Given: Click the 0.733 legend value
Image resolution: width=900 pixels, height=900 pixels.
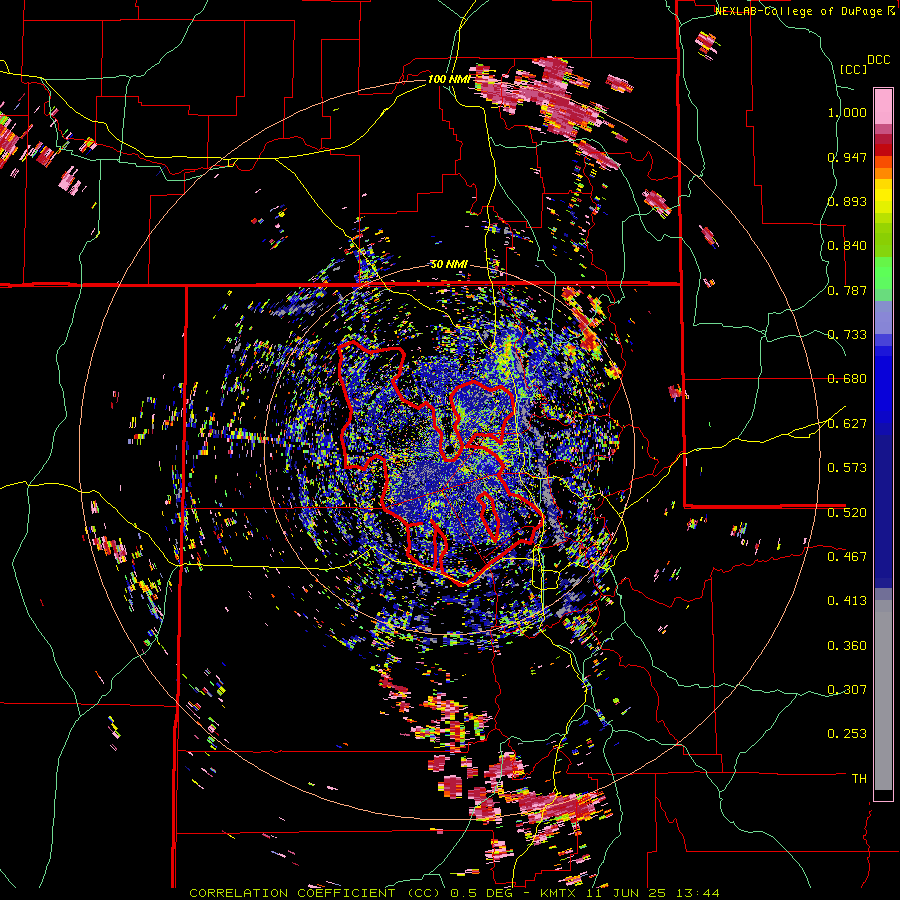Looking at the screenshot, I should click(x=847, y=335).
